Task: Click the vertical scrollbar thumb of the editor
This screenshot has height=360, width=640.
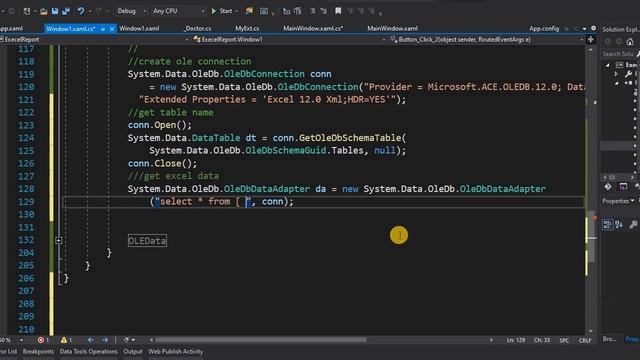Action: pyautogui.click(x=591, y=237)
